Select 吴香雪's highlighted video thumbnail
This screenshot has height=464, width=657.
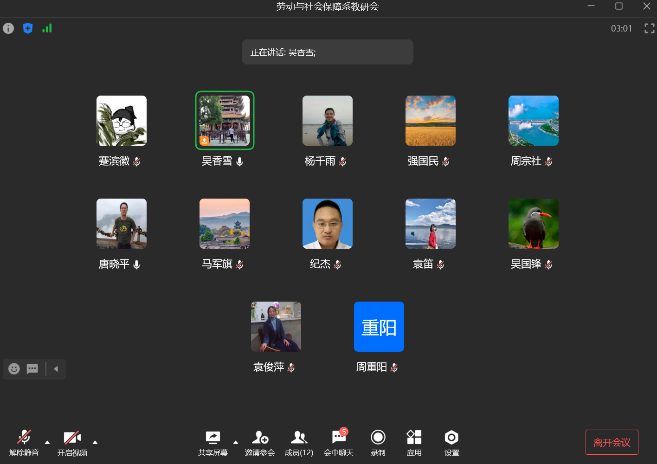[x=224, y=120]
